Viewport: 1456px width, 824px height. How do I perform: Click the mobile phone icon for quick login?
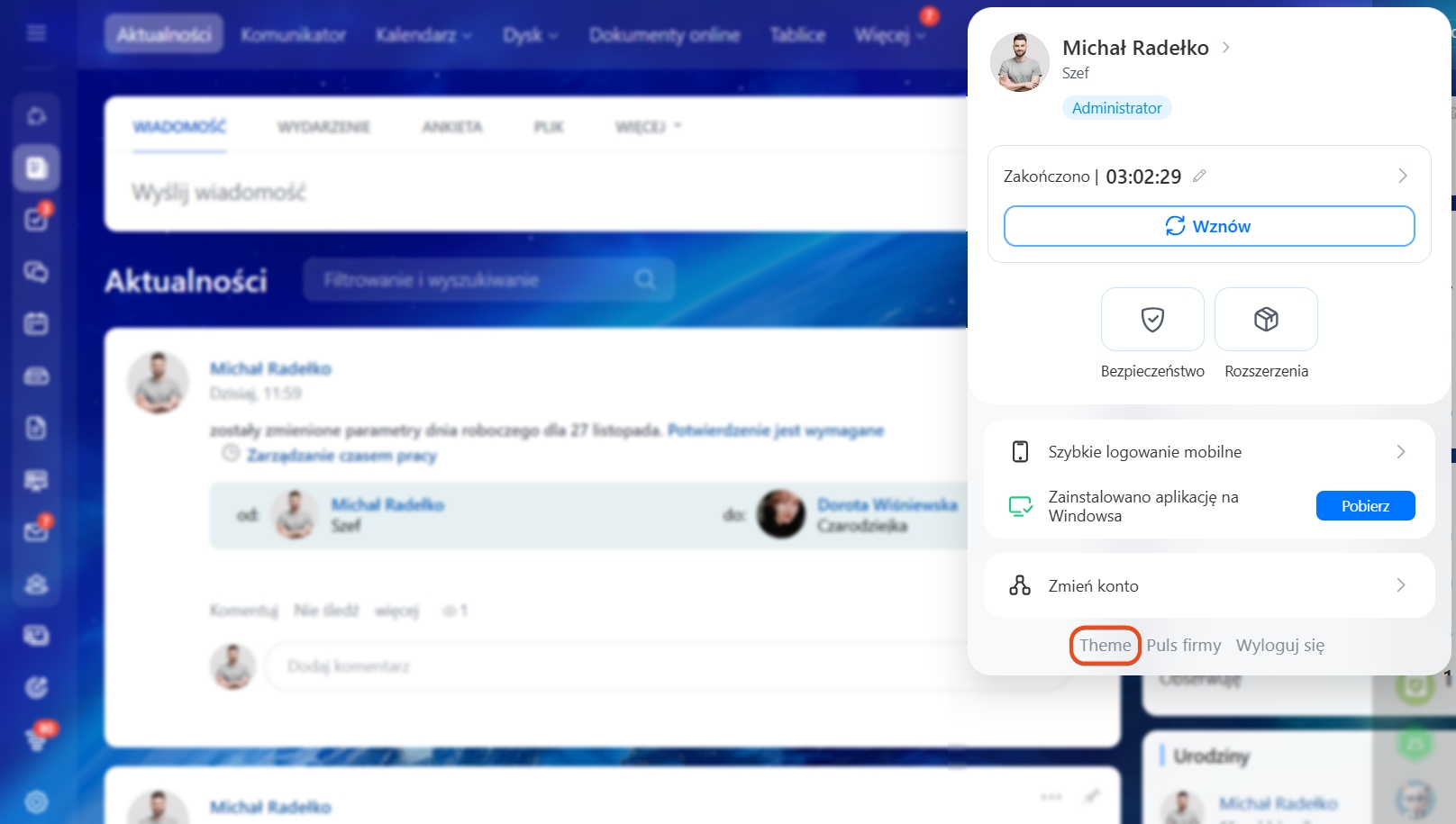1020,452
